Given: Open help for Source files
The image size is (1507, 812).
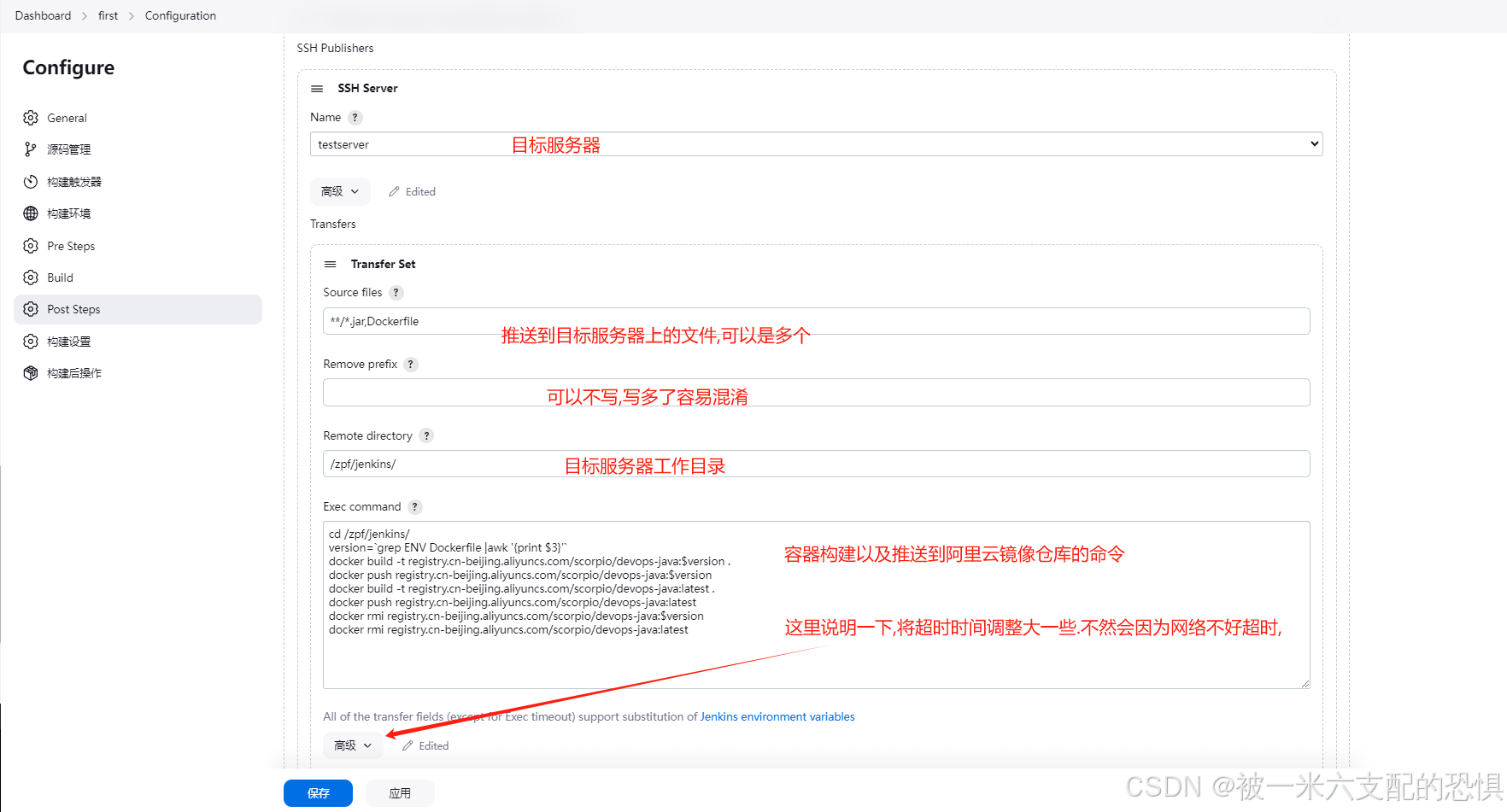Looking at the screenshot, I should [x=396, y=293].
